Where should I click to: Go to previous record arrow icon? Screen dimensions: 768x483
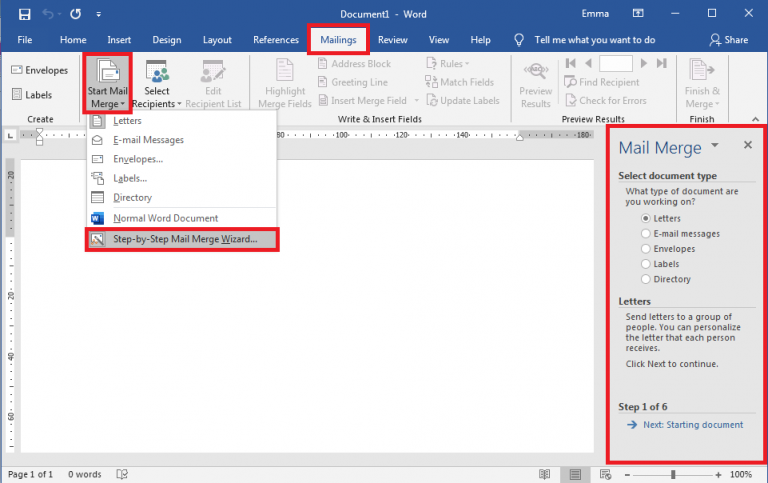pos(589,63)
